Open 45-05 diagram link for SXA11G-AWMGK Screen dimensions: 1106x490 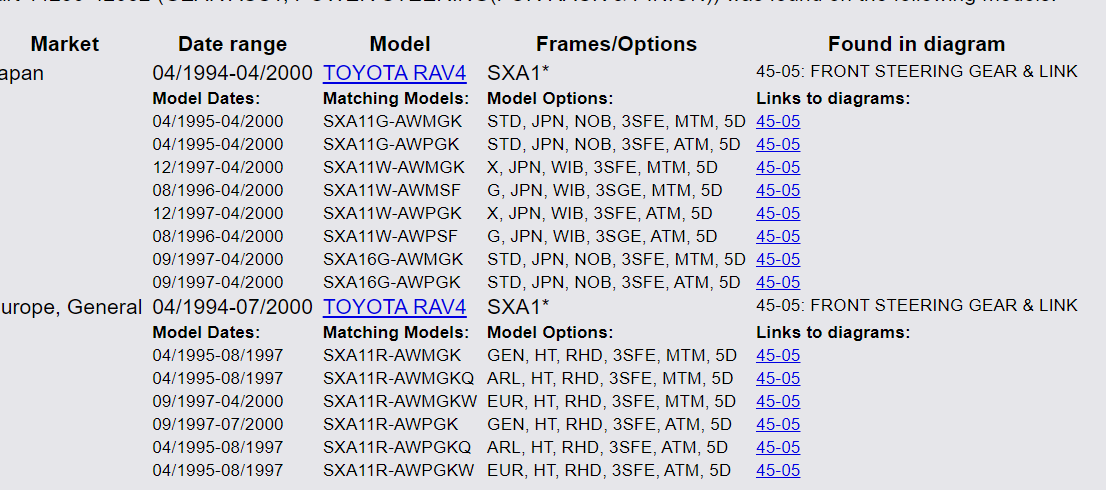(x=778, y=121)
